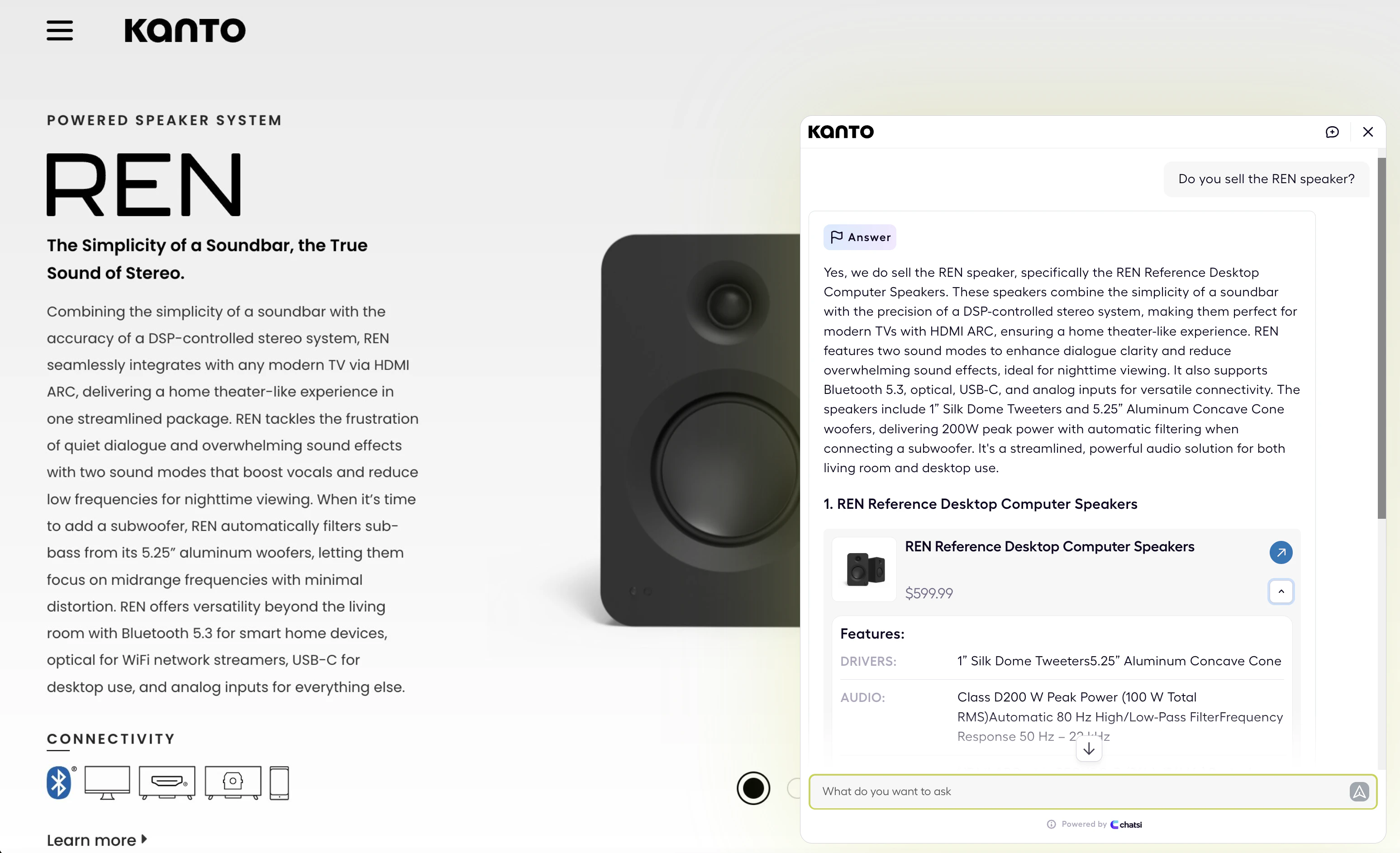Focus the "What do you want to ask" field

(1080, 791)
